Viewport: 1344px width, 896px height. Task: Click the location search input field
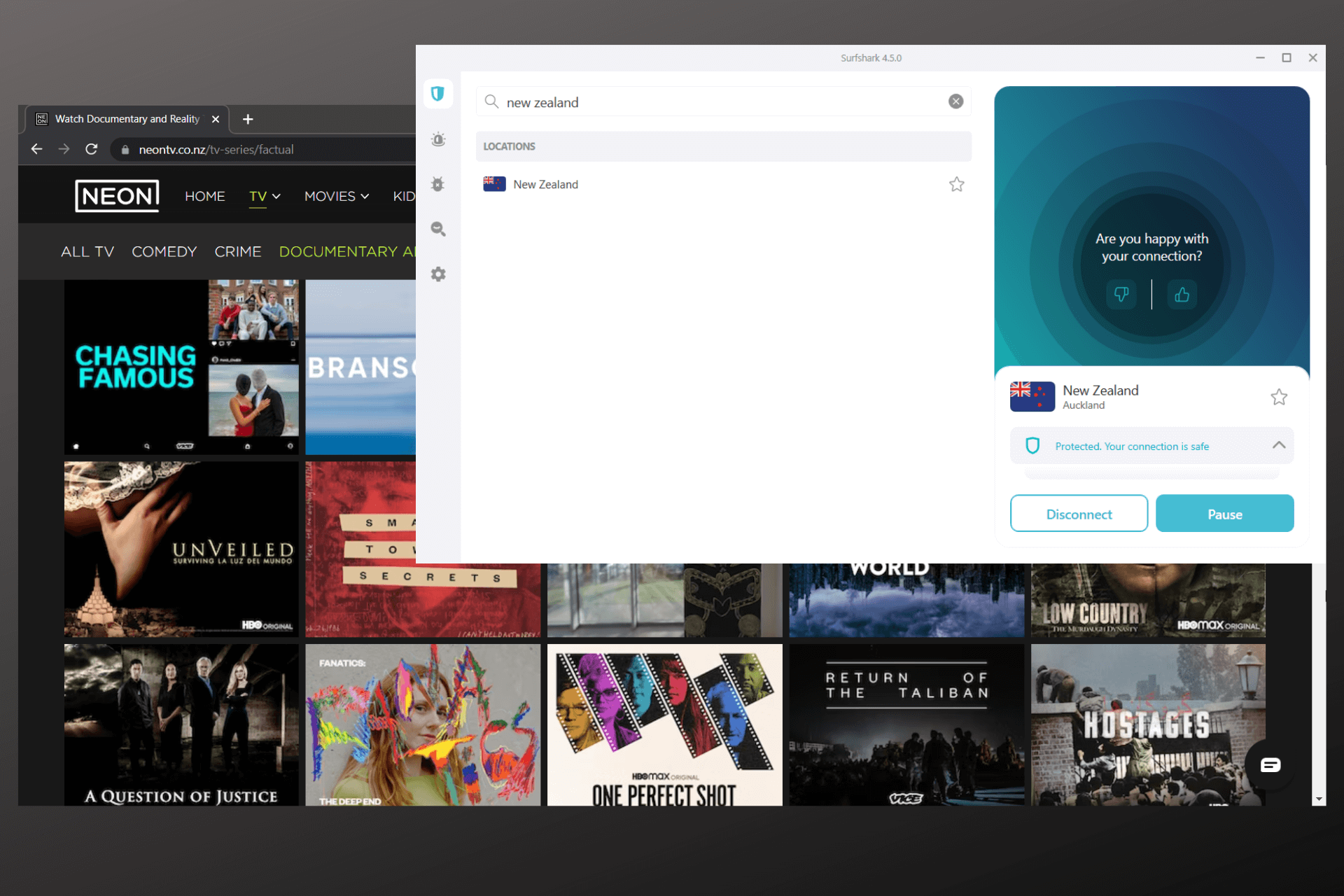click(x=721, y=102)
